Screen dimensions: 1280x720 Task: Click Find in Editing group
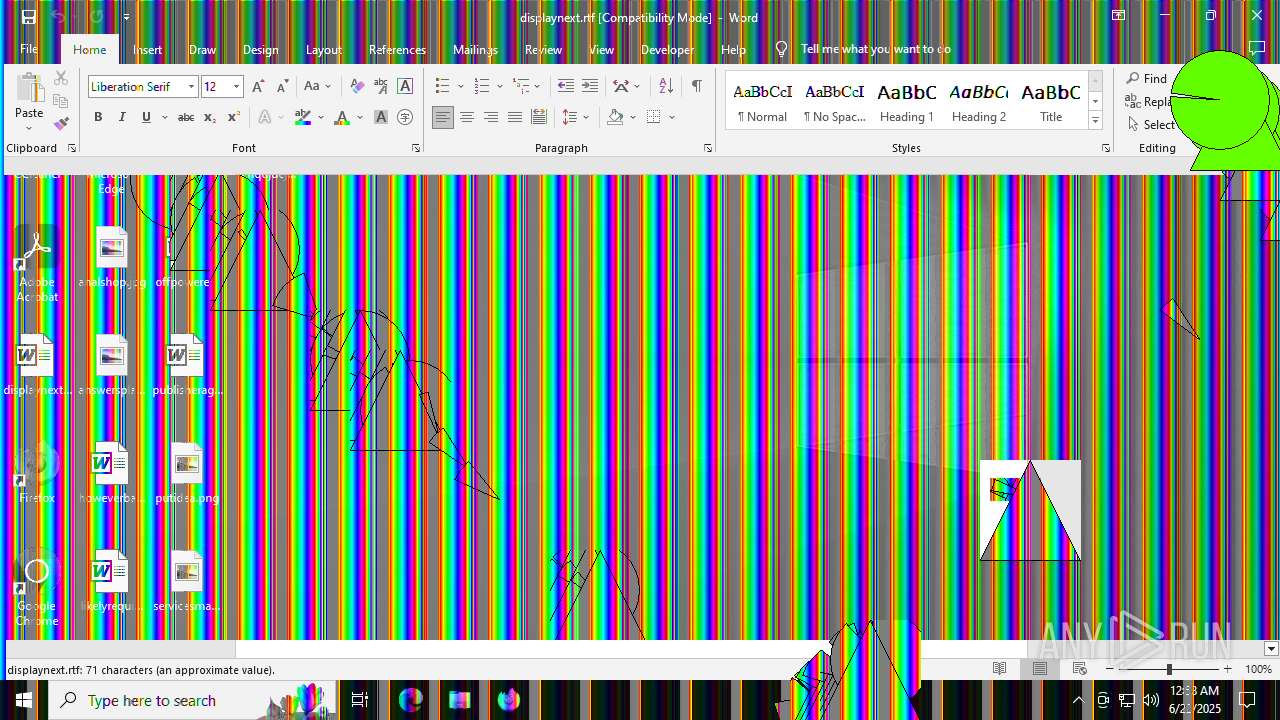[1147, 78]
